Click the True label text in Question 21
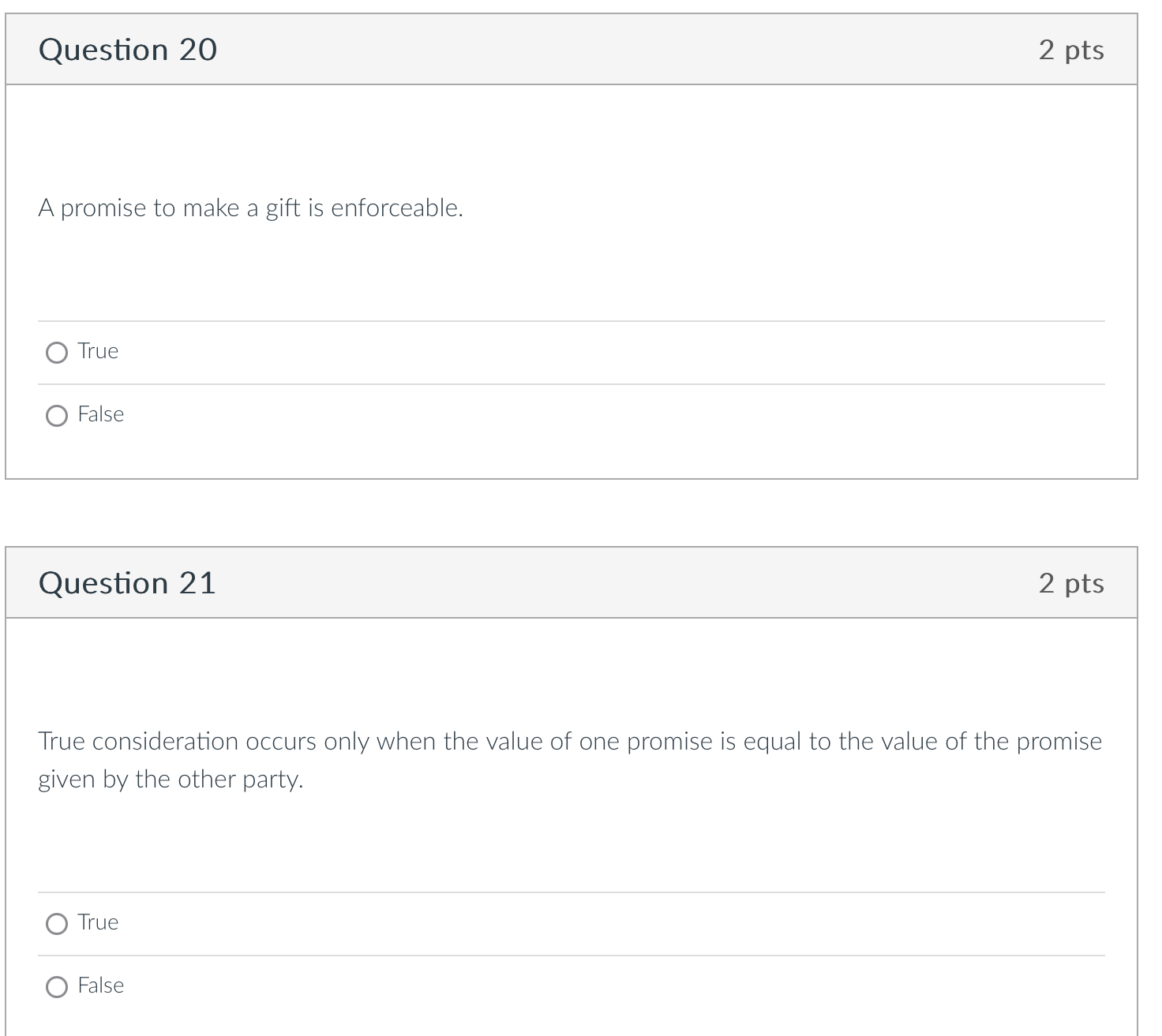The image size is (1162, 1036). 98,923
